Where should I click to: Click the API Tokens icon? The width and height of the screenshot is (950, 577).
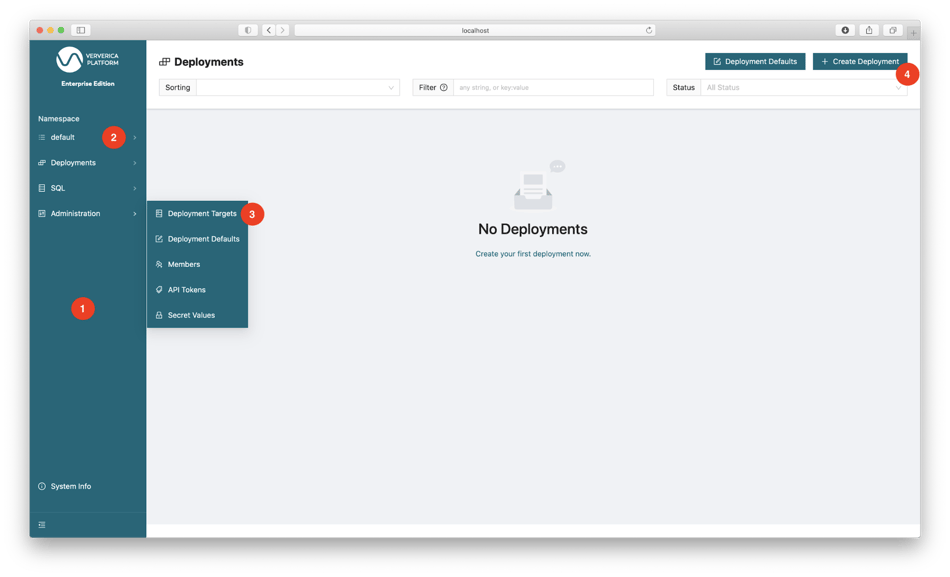[159, 289]
